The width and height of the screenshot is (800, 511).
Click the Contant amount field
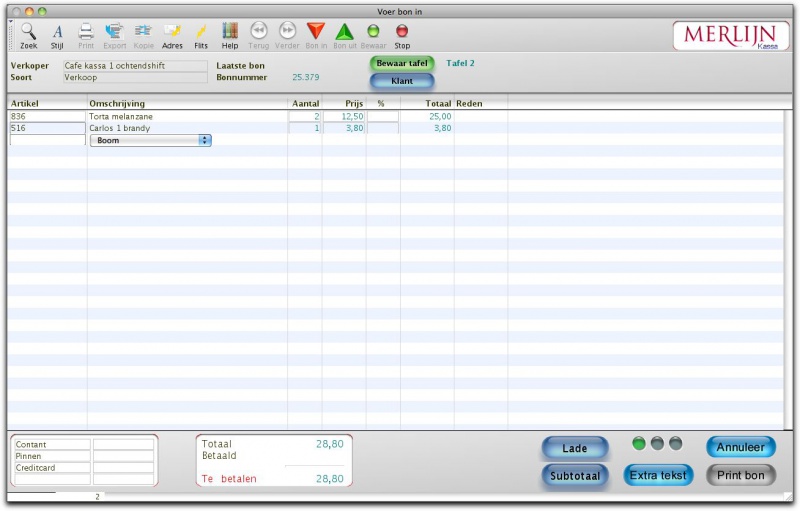(x=123, y=444)
